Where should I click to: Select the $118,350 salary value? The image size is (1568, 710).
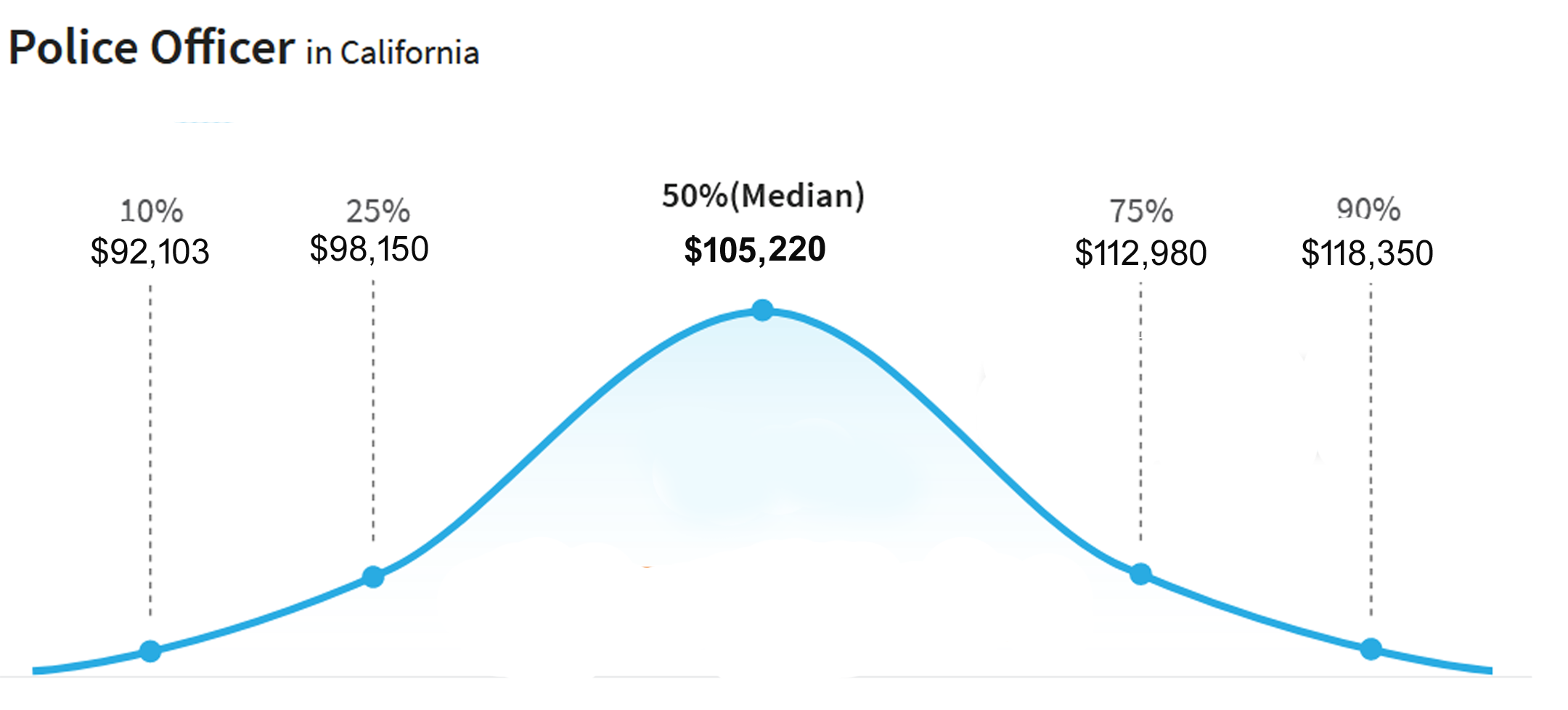1367,253
